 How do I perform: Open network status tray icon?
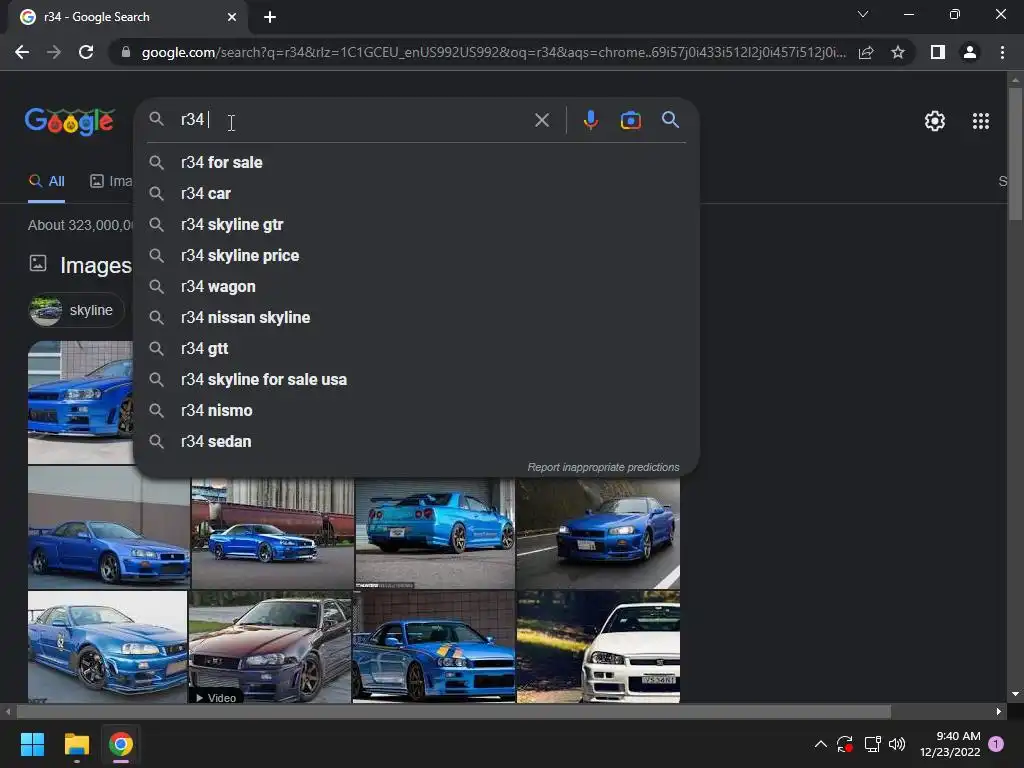tap(872, 744)
